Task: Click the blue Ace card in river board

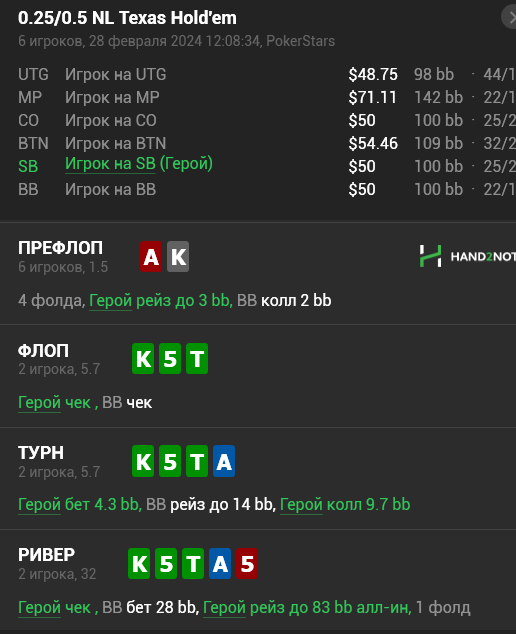Action: (220, 564)
